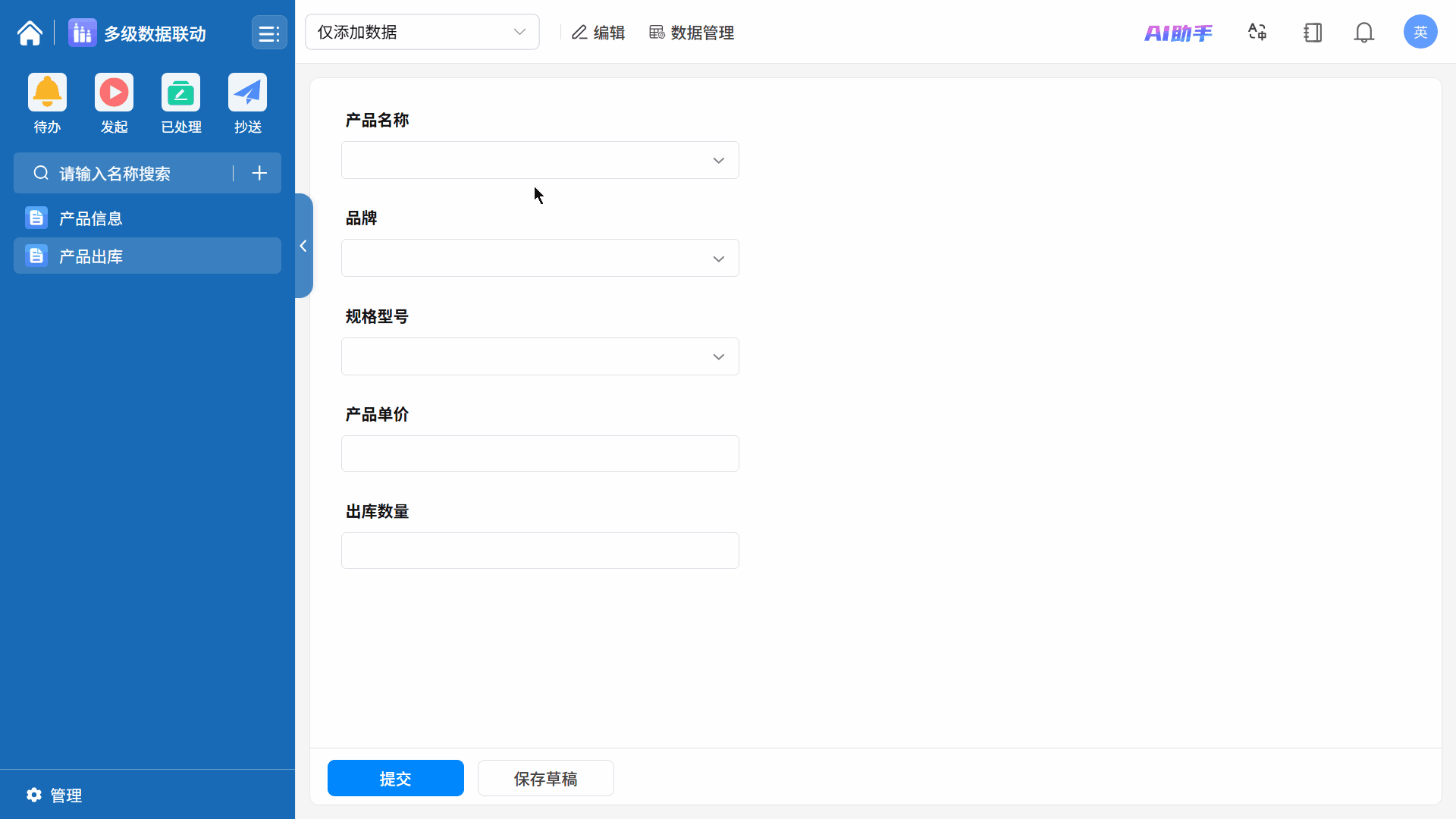This screenshot has width=1456, height=819.
Task: Expand the 品牌 dropdown
Action: click(540, 259)
